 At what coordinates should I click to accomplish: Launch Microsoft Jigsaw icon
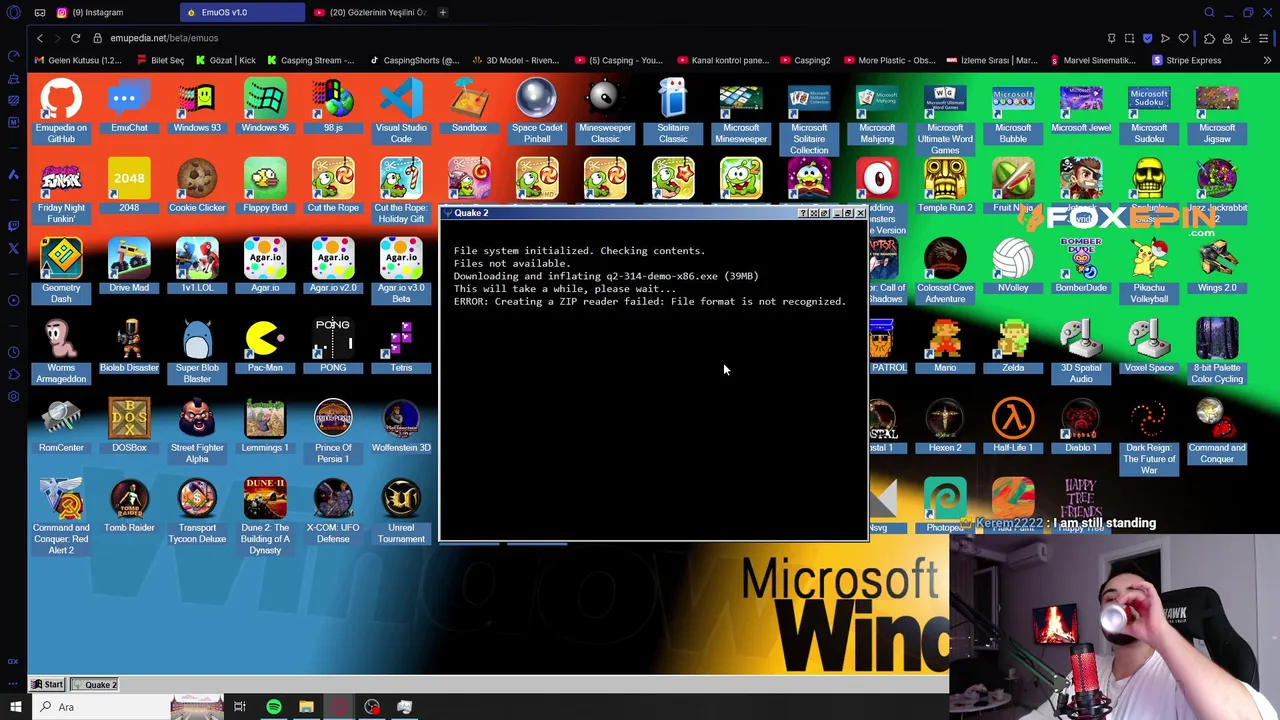tap(1217, 111)
